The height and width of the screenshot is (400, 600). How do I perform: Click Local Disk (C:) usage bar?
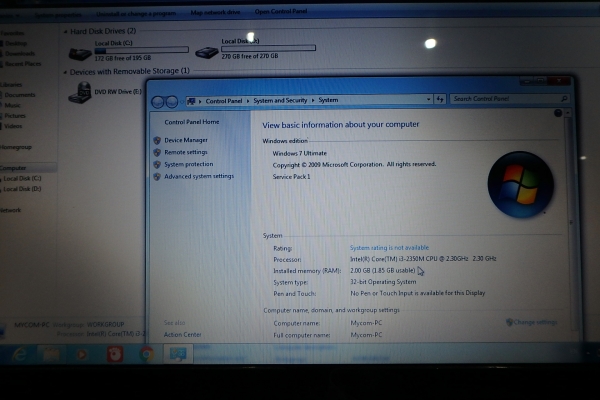(x=142, y=50)
